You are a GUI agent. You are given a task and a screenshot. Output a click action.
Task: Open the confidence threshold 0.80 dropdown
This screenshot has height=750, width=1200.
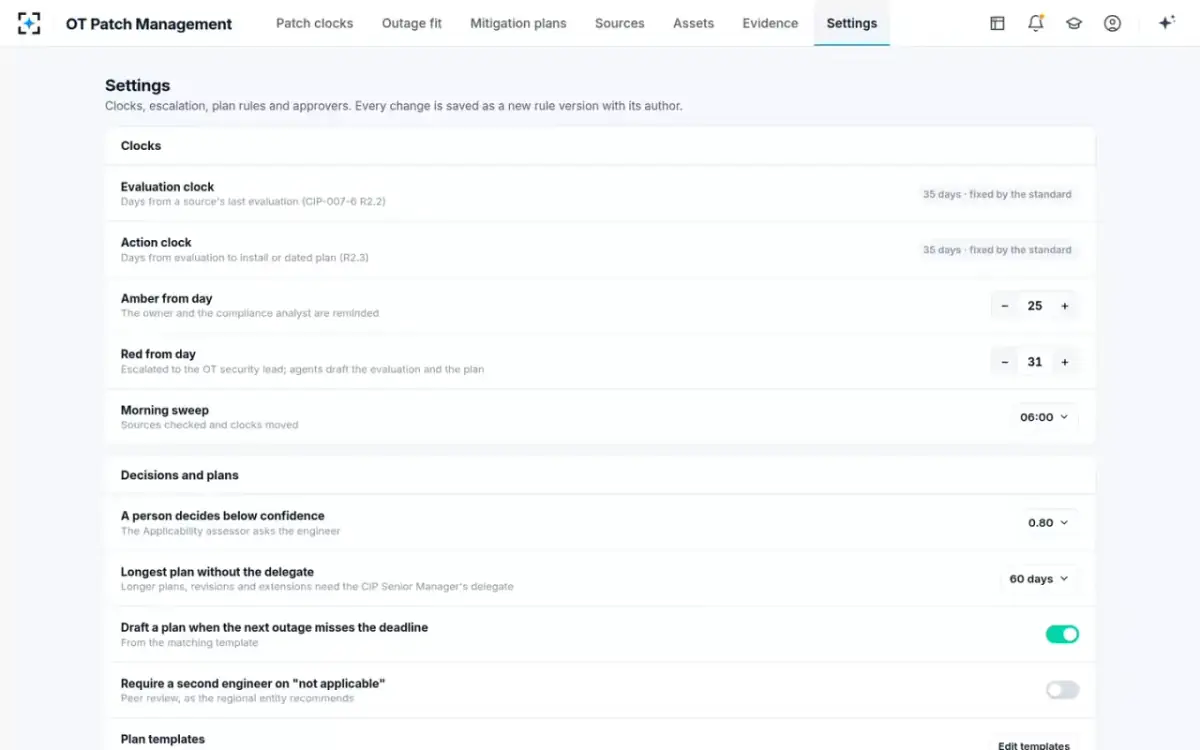tap(1049, 522)
